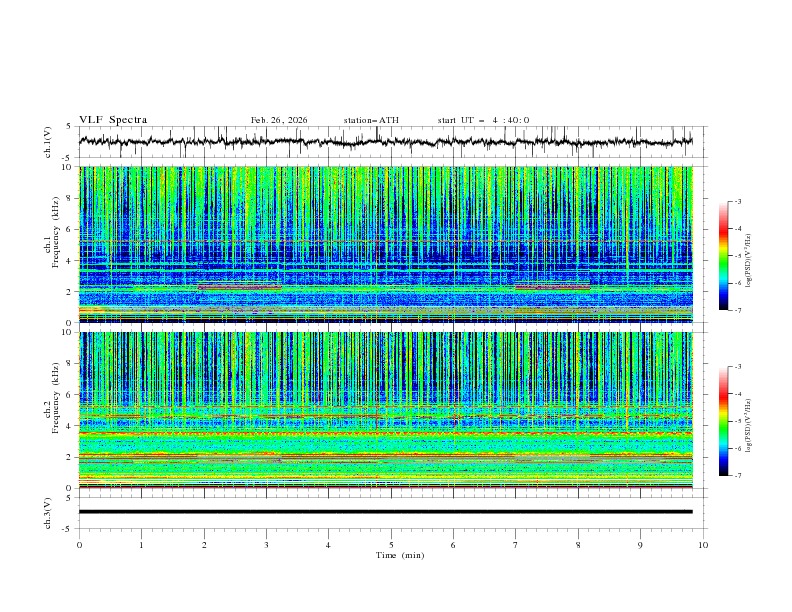Click the ch.2 "Frequency (kHz)" axis label
Screen dimensions: 792x612
(57, 398)
